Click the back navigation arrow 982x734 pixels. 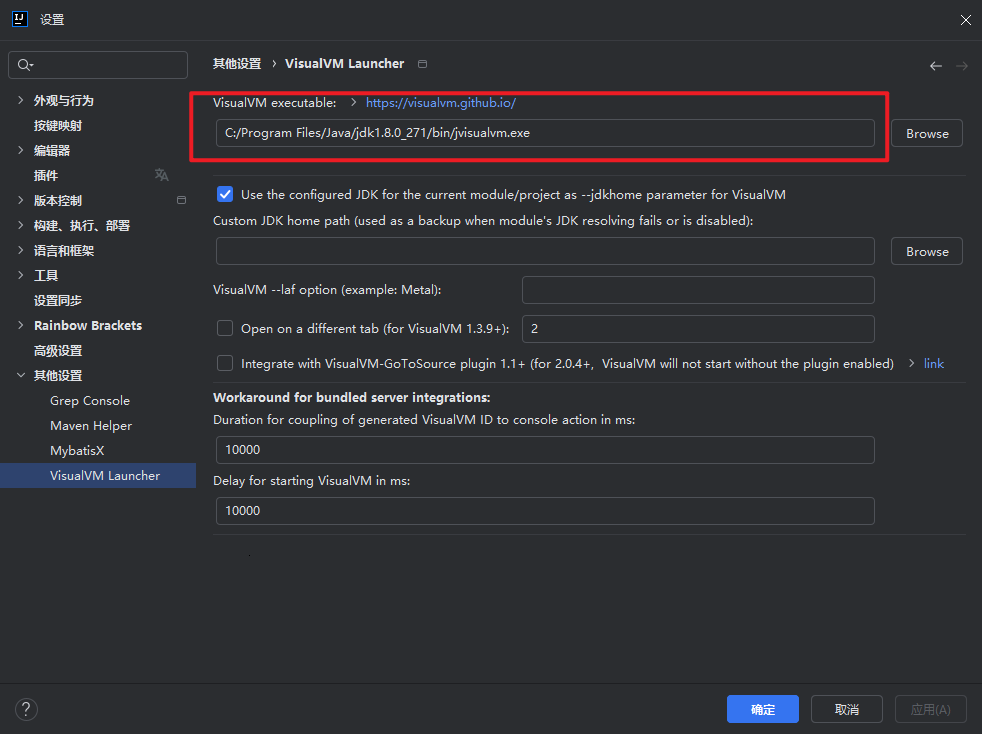pyautogui.click(x=936, y=66)
